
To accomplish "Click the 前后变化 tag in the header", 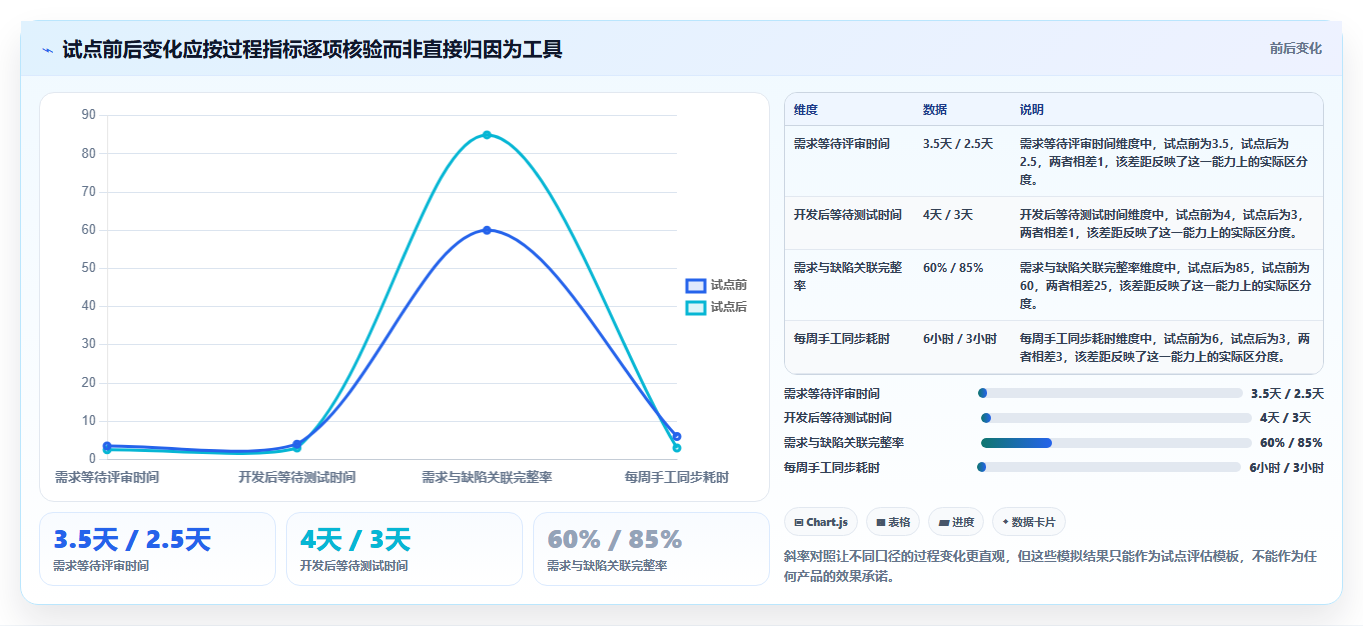I will coord(1295,49).
